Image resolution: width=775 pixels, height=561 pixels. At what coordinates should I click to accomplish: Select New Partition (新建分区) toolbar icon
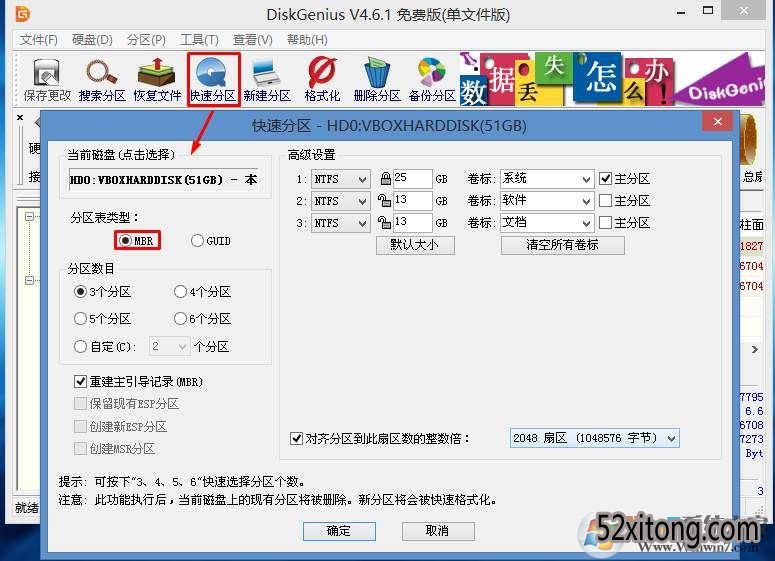[267, 80]
